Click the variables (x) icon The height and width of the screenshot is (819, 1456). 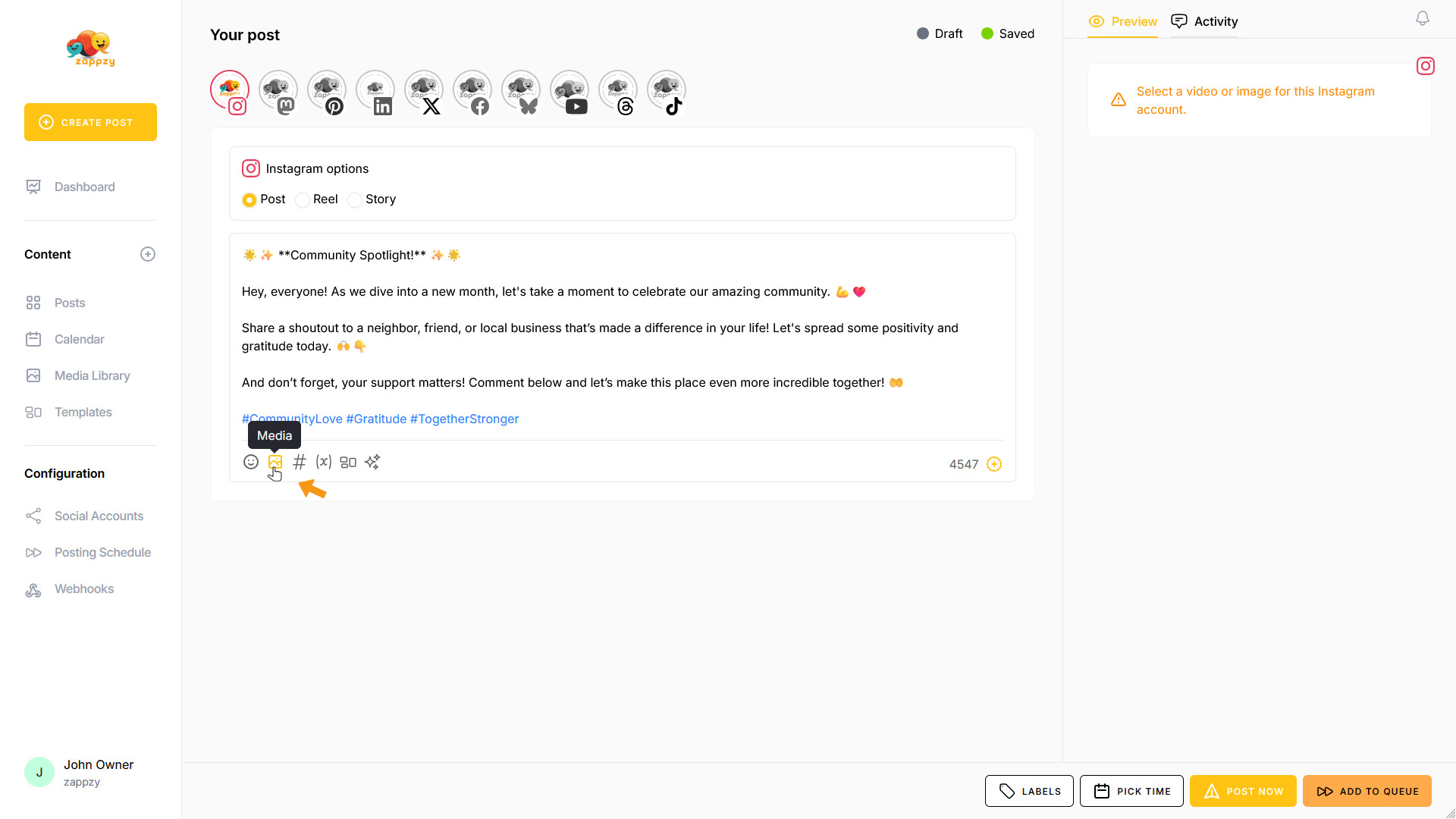click(x=324, y=462)
